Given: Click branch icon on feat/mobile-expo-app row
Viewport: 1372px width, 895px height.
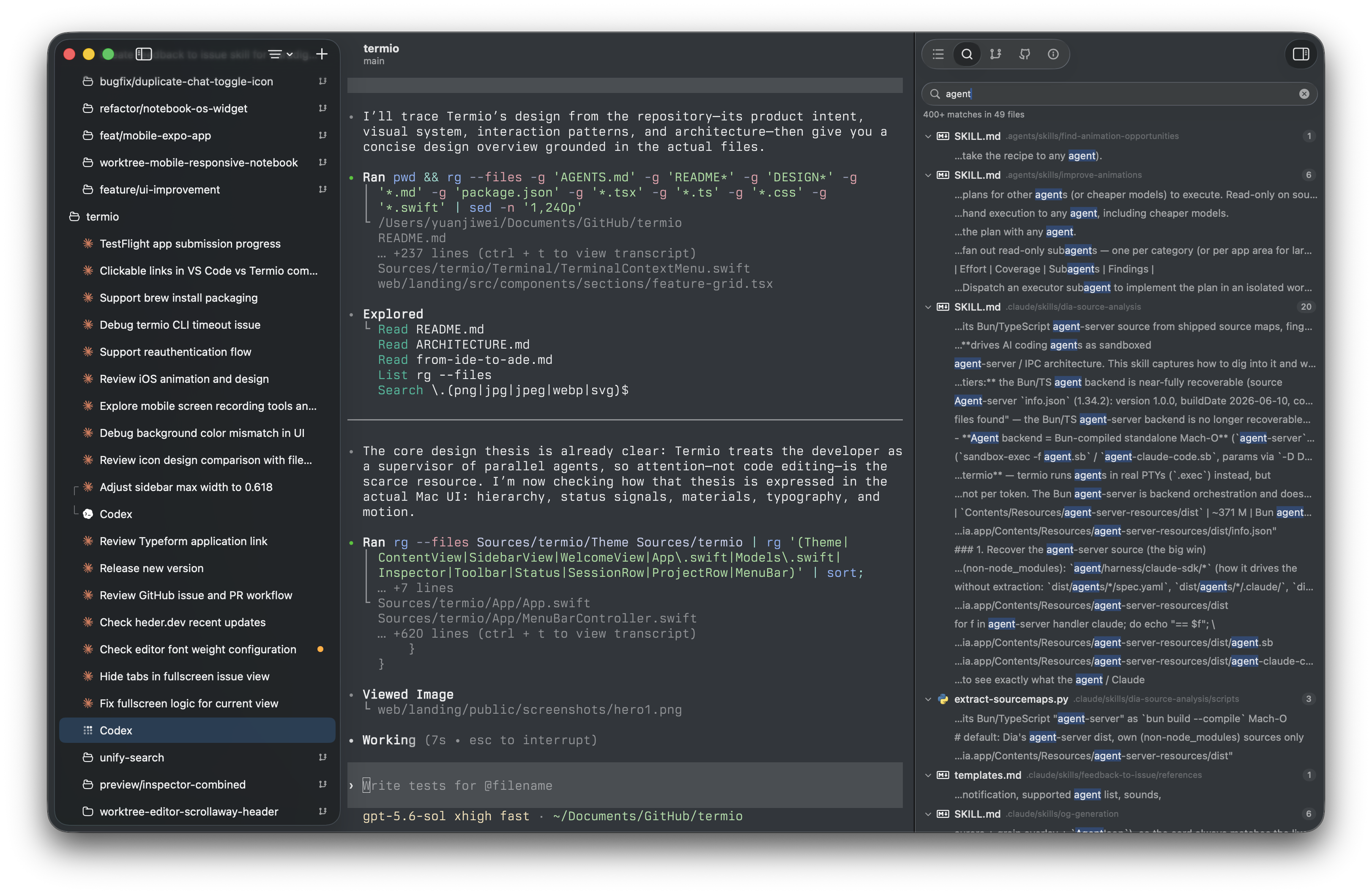Looking at the screenshot, I should point(323,135).
